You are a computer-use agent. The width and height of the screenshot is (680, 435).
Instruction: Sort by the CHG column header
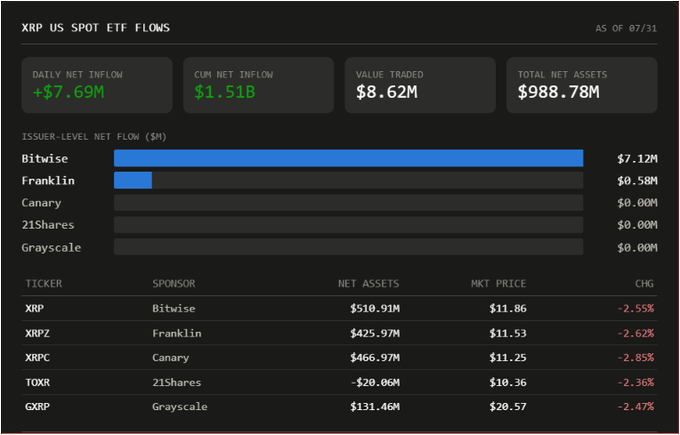tap(644, 284)
